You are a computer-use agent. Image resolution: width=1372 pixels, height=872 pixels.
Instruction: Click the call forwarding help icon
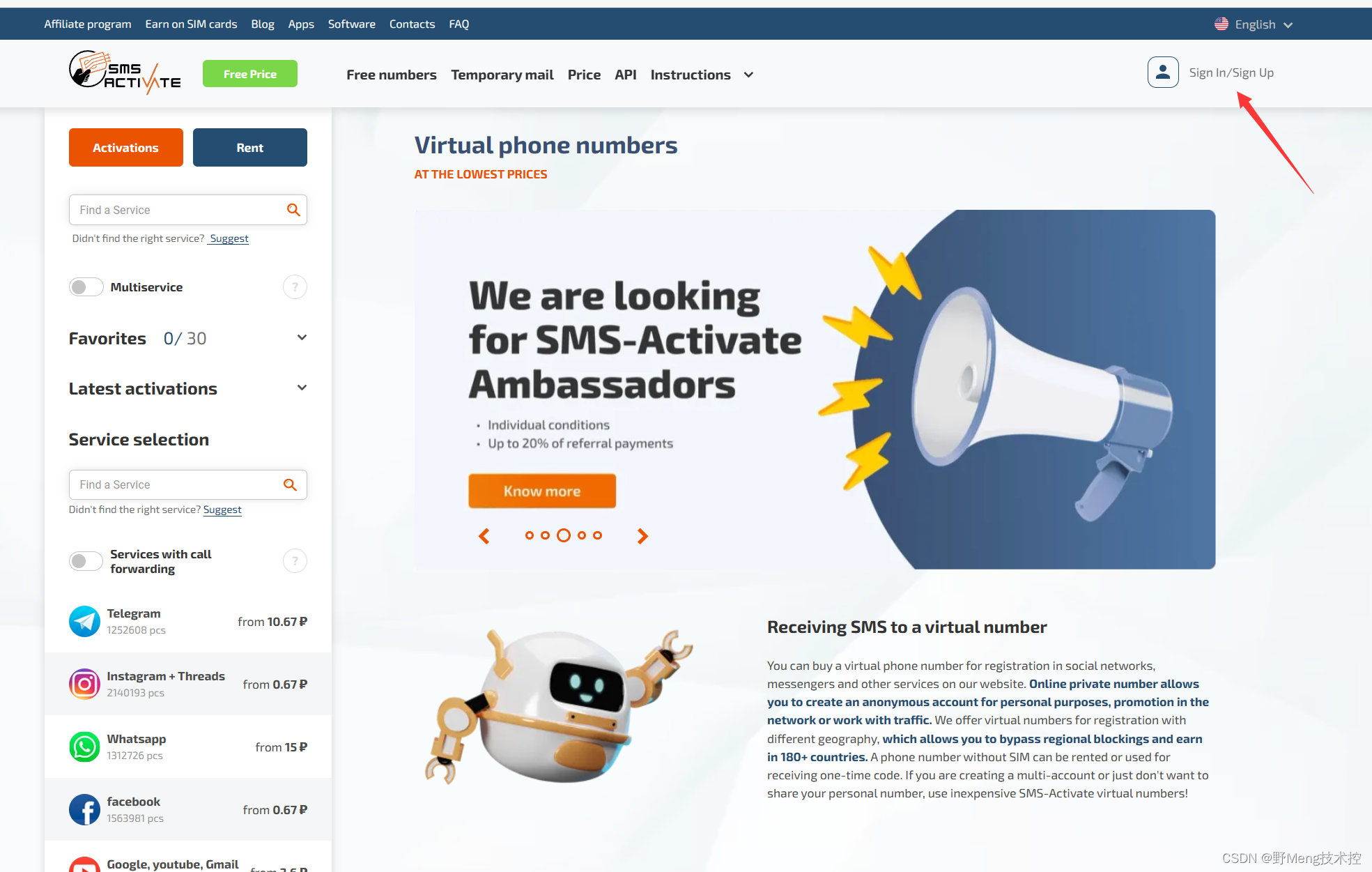pyautogui.click(x=295, y=561)
